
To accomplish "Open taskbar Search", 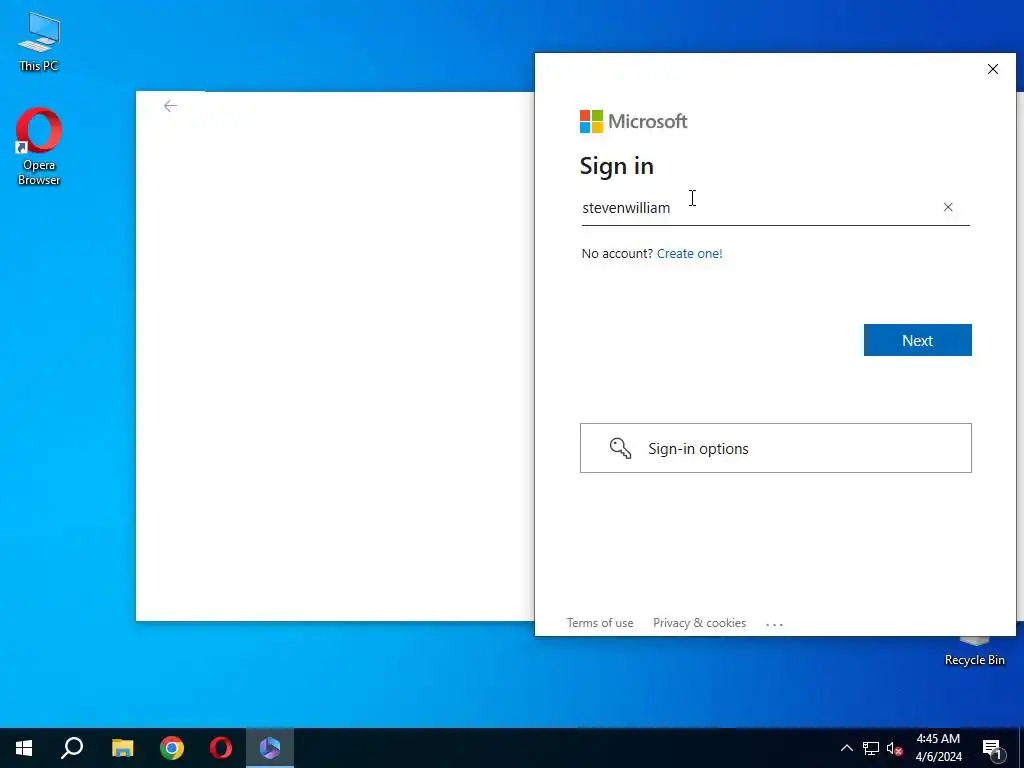I will (72, 748).
